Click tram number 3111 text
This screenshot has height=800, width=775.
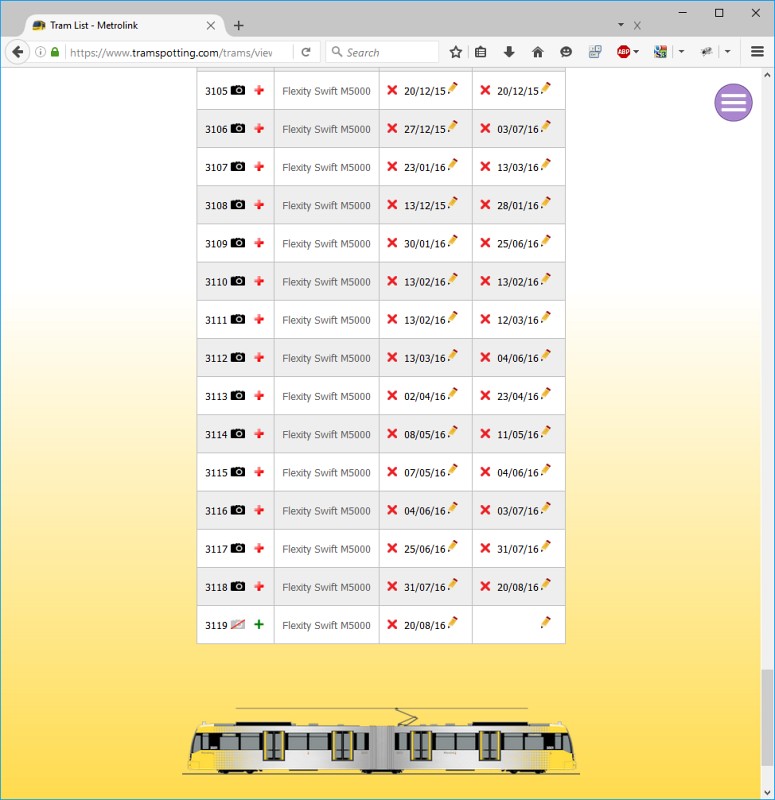[216, 320]
